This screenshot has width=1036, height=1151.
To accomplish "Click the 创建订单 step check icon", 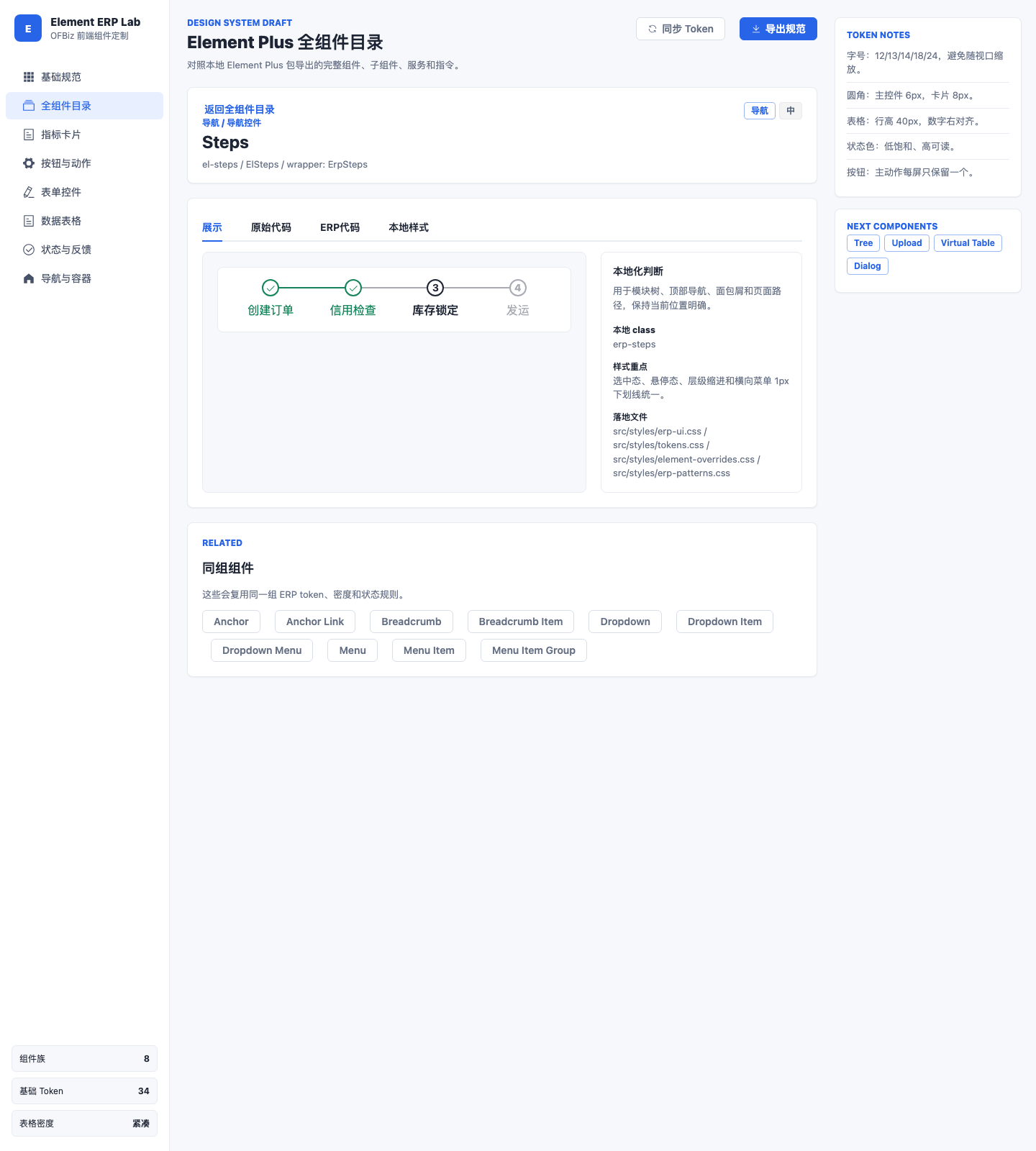I will [271, 288].
